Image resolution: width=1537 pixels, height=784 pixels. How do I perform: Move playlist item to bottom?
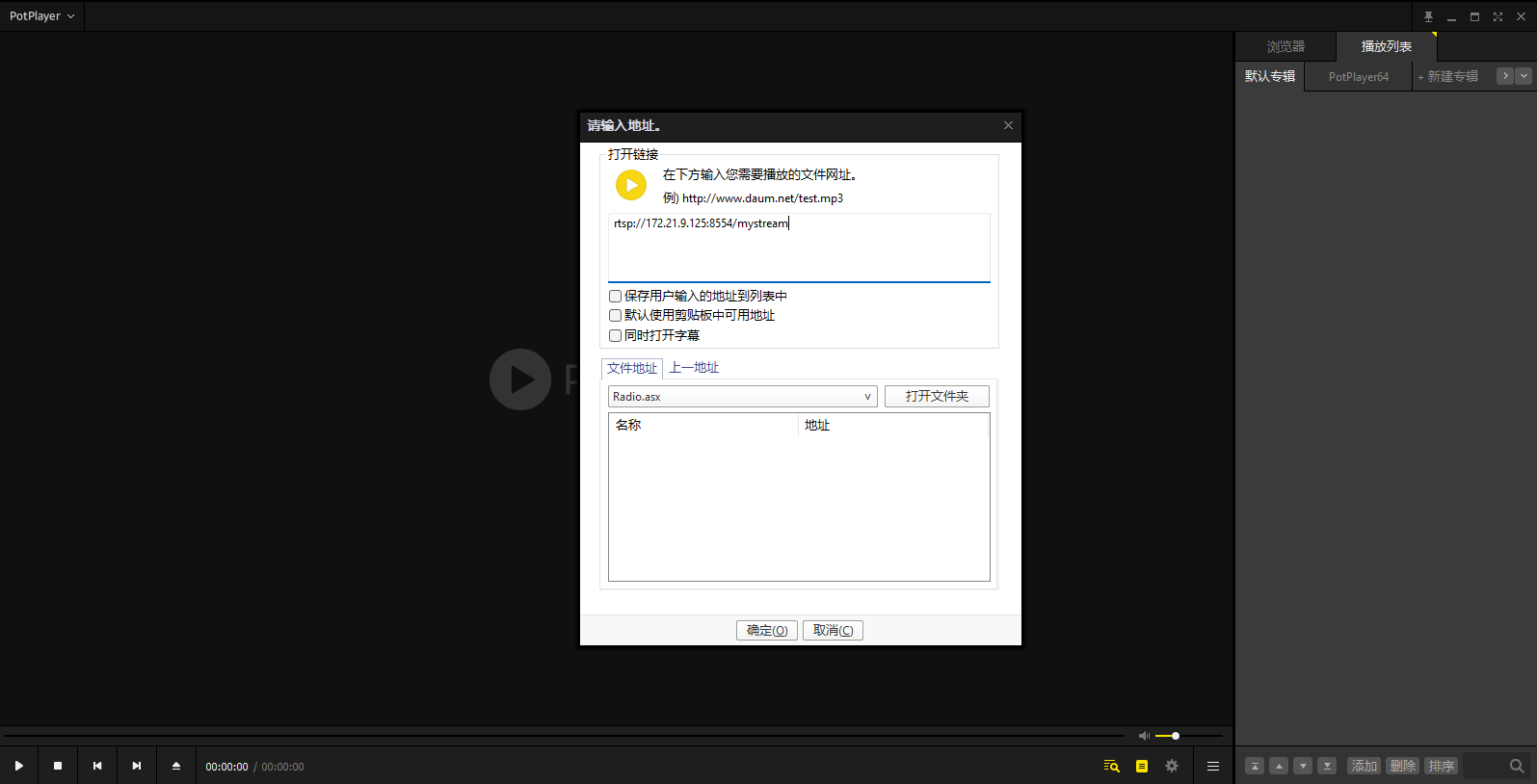coord(1327,766)
